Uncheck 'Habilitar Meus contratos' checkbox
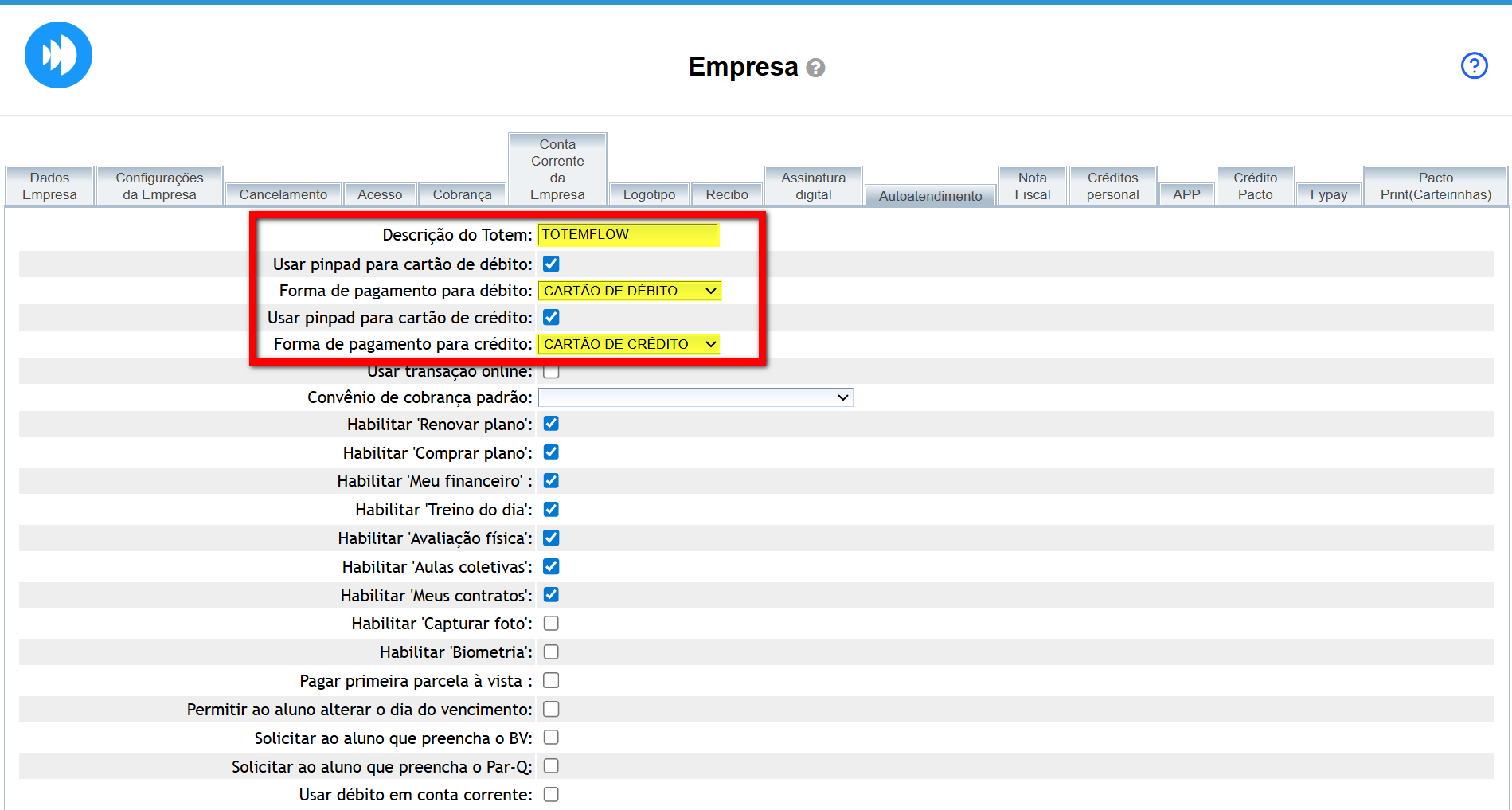This screenshot has height=810, width=1512. click(551, 595)
